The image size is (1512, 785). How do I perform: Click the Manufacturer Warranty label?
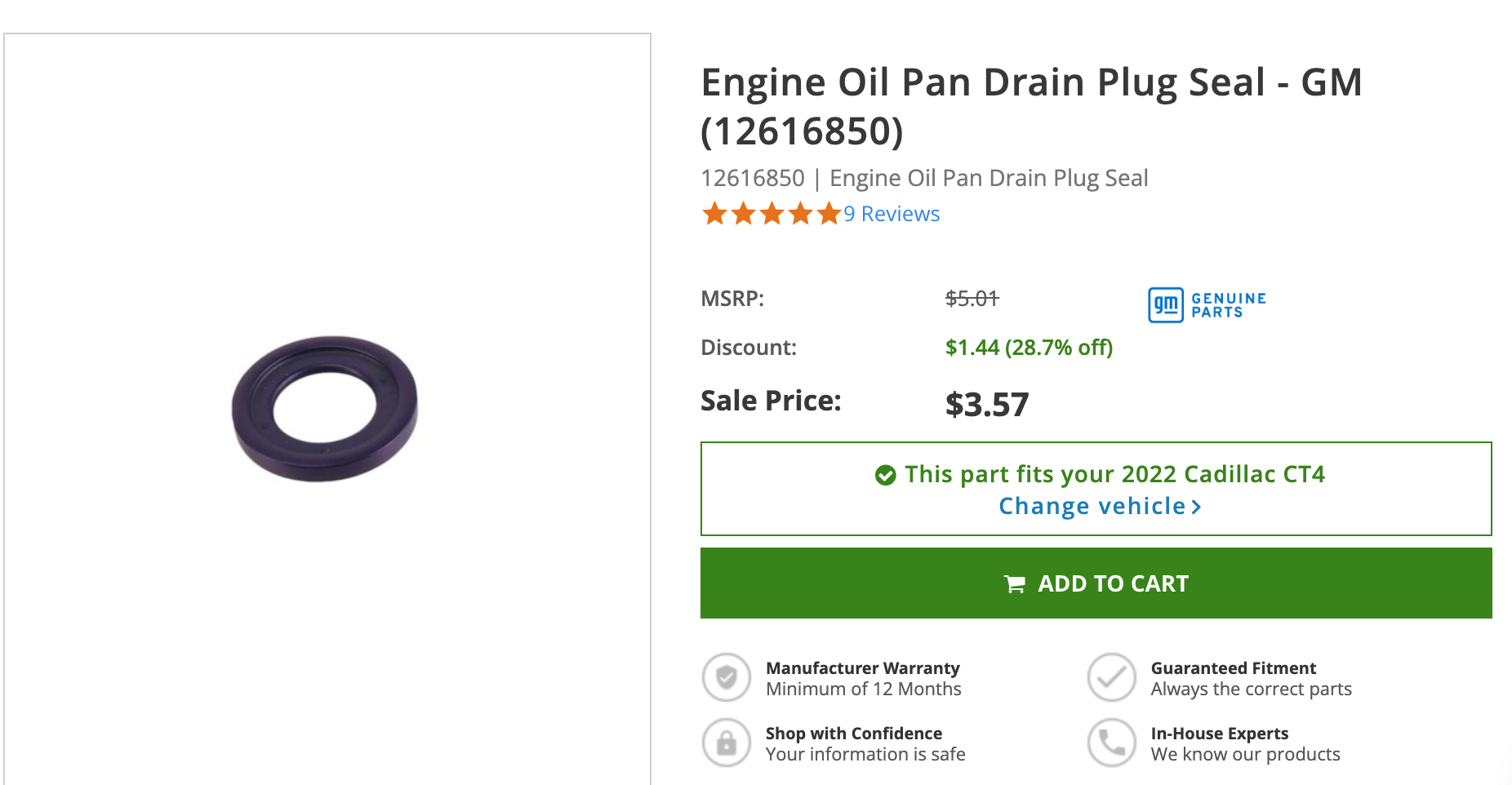862,668
